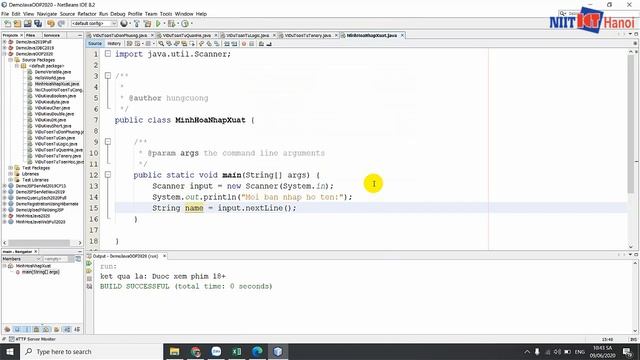This screenshot has height=360, width=640.
Task: Click the yellow Re-run with different parameters icon
Action: pos(89,271)
